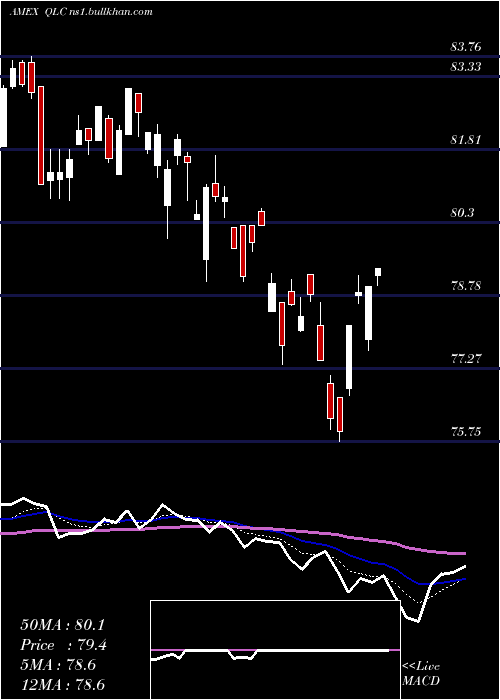Screen dimensions: 500x700
Task: Click the 5MA : 78.6 readout
Action: (x=58, y=665)
